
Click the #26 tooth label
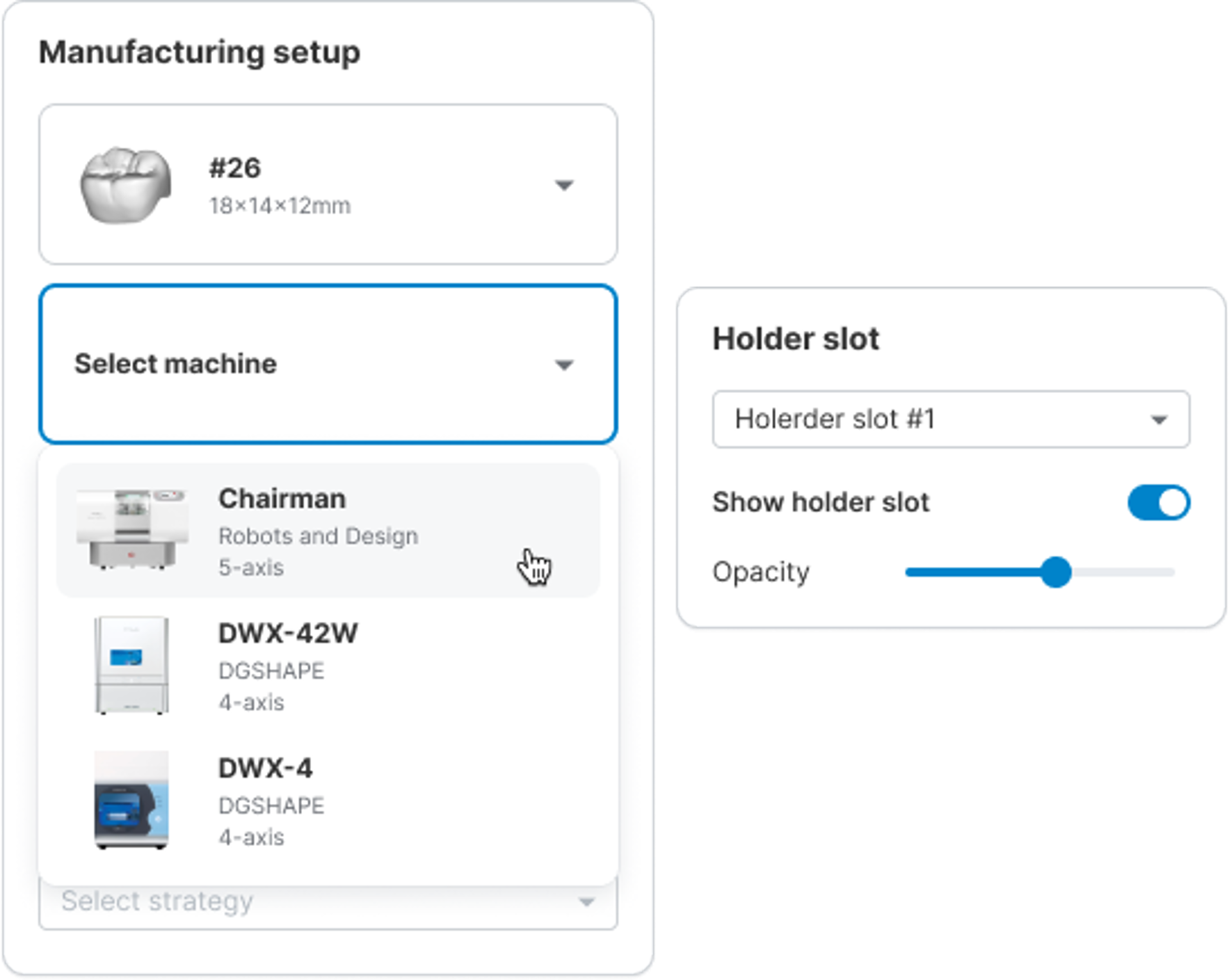pyautogui.click(x=235, y=168)
